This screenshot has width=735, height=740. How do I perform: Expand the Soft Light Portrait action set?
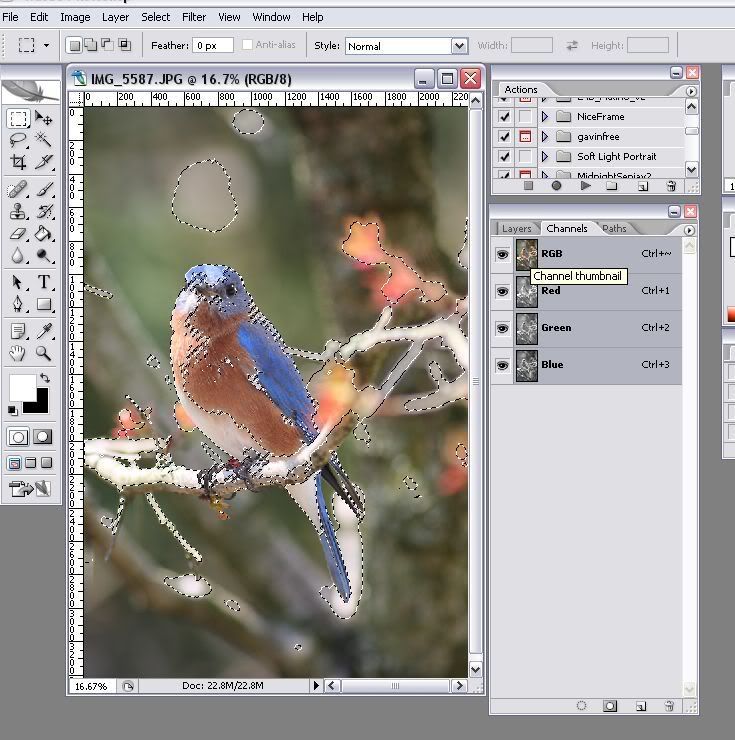point(545,157)
